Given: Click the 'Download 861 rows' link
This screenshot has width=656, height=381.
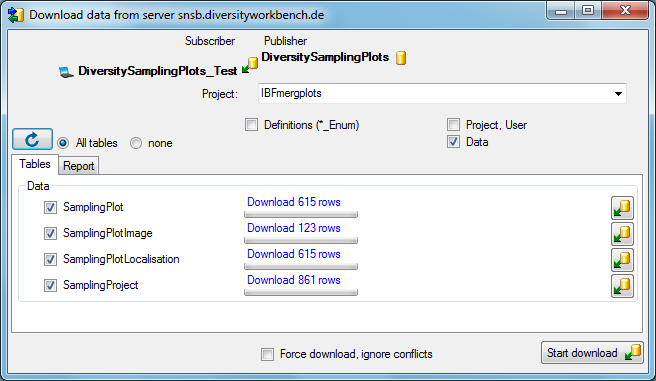Looking at the screenshot, I should tap(294, 280).
